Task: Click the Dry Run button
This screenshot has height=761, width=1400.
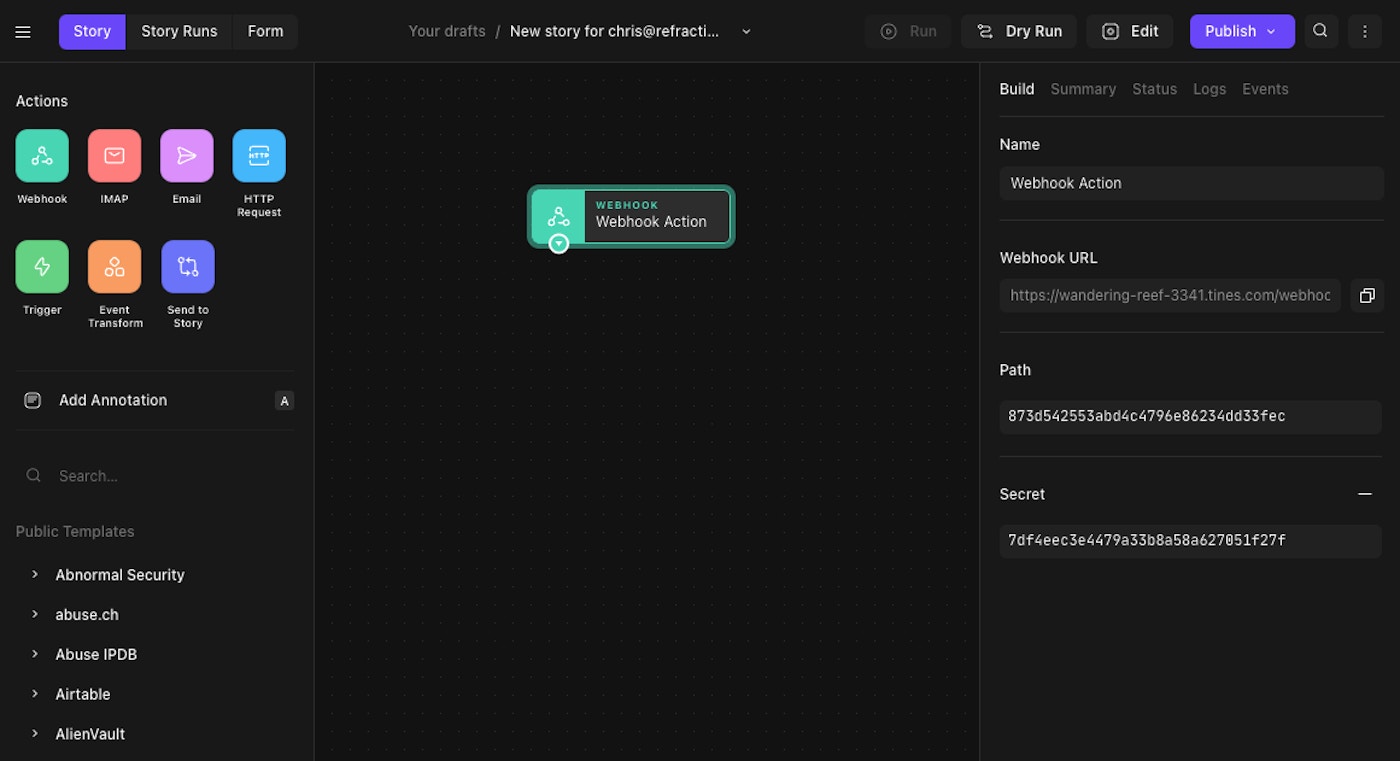Action: 1019,31
